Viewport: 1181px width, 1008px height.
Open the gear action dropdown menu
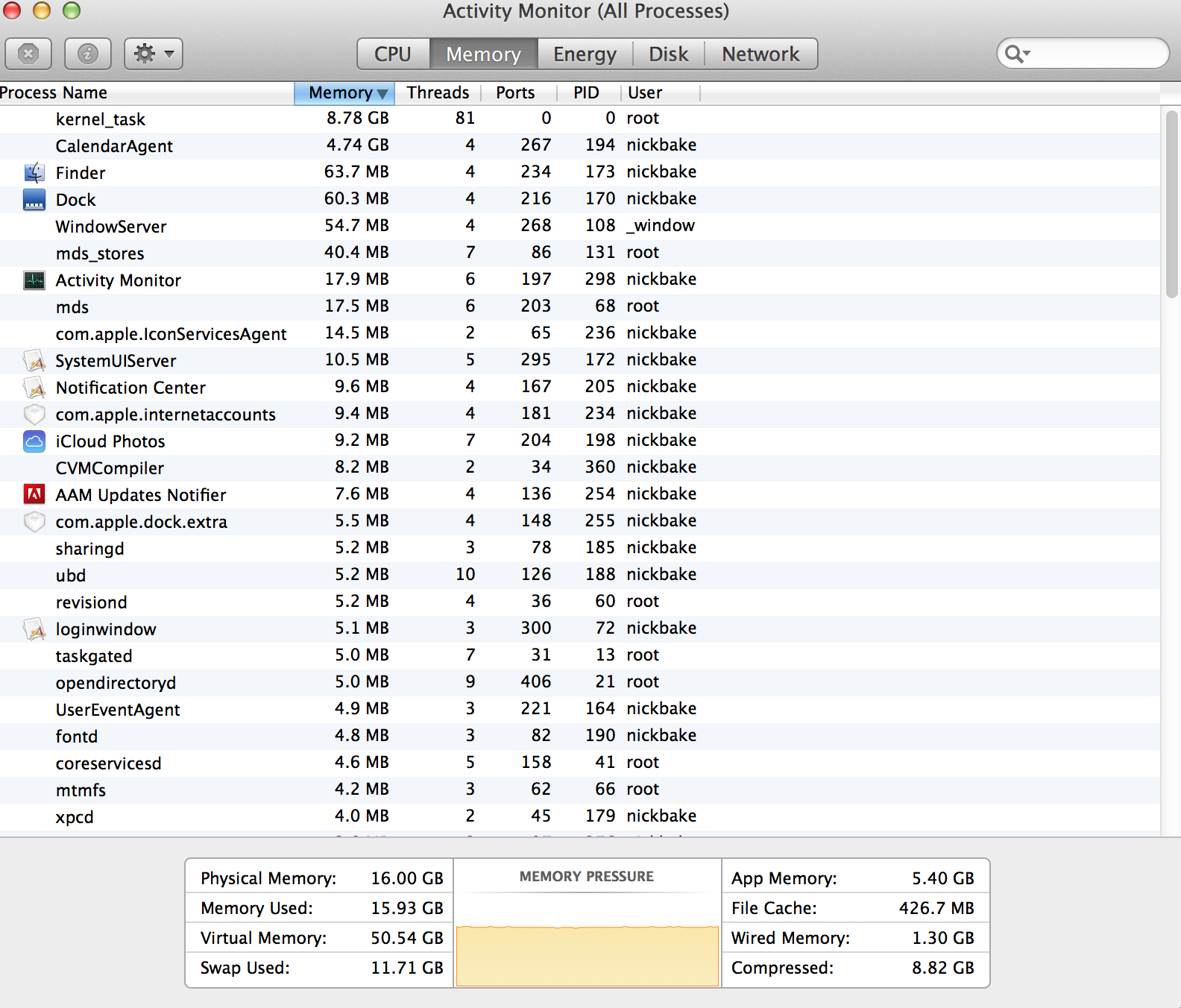pos(154,54)
